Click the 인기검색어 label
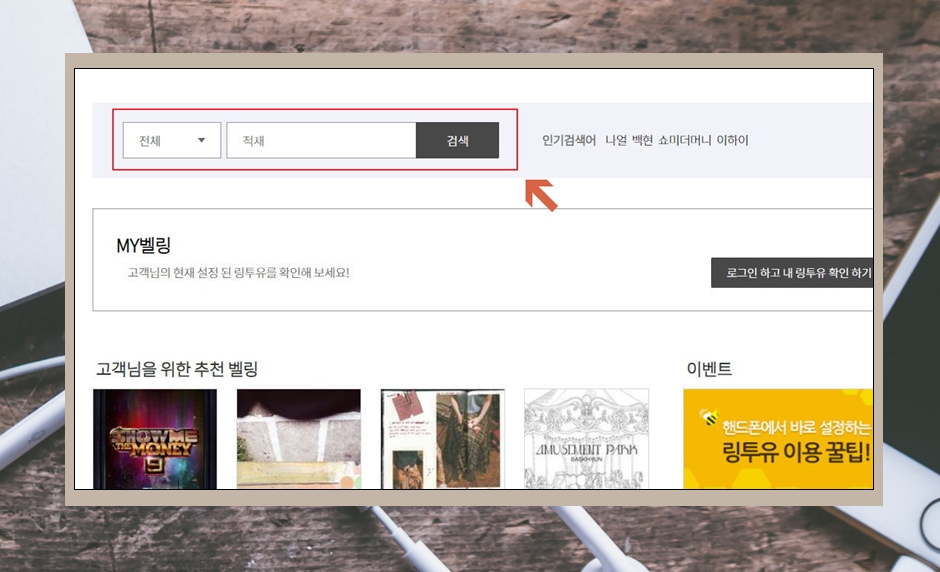The image size is (940, 572). coord(569,140)
